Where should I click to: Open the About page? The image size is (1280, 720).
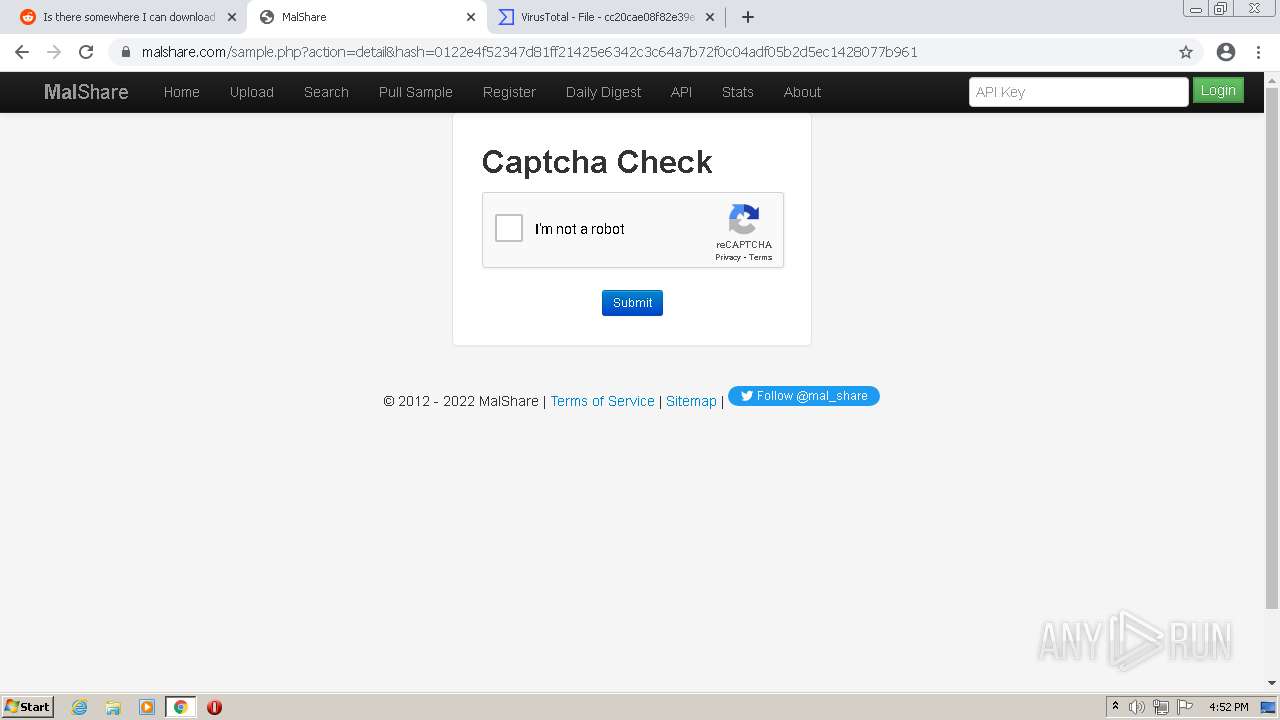(x=802, y=92)
